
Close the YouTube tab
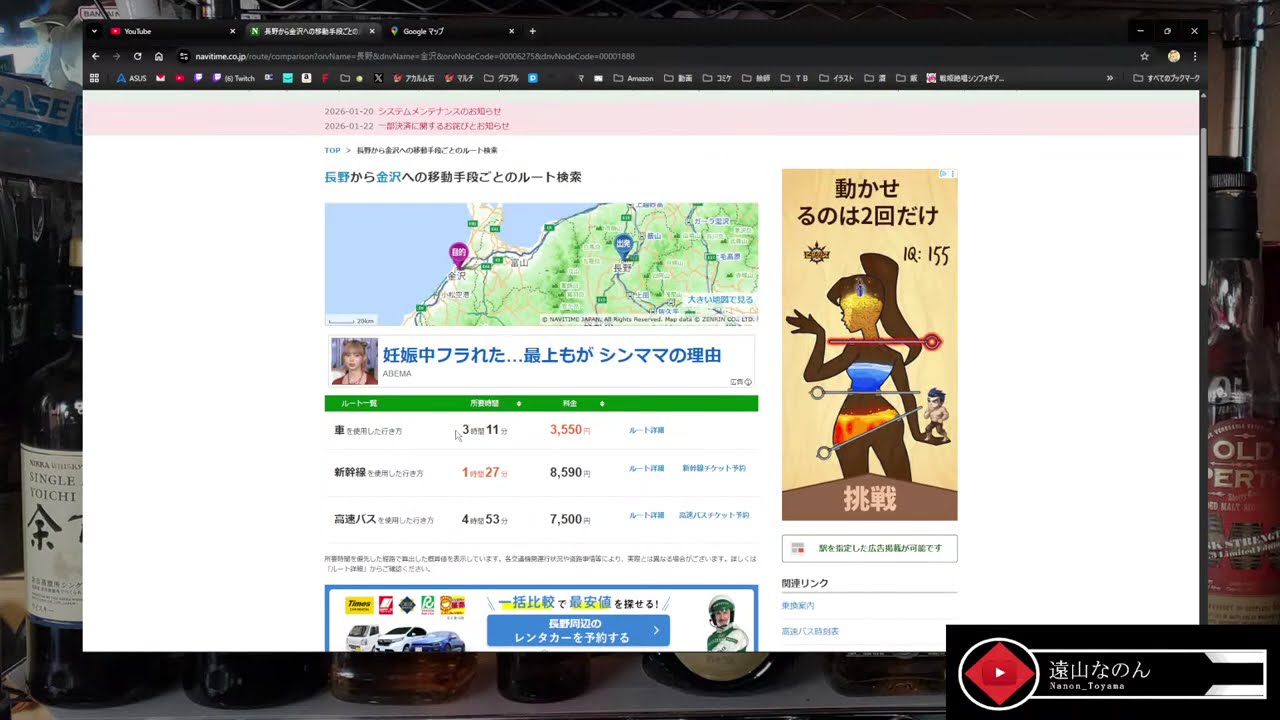tap(233, 31)
